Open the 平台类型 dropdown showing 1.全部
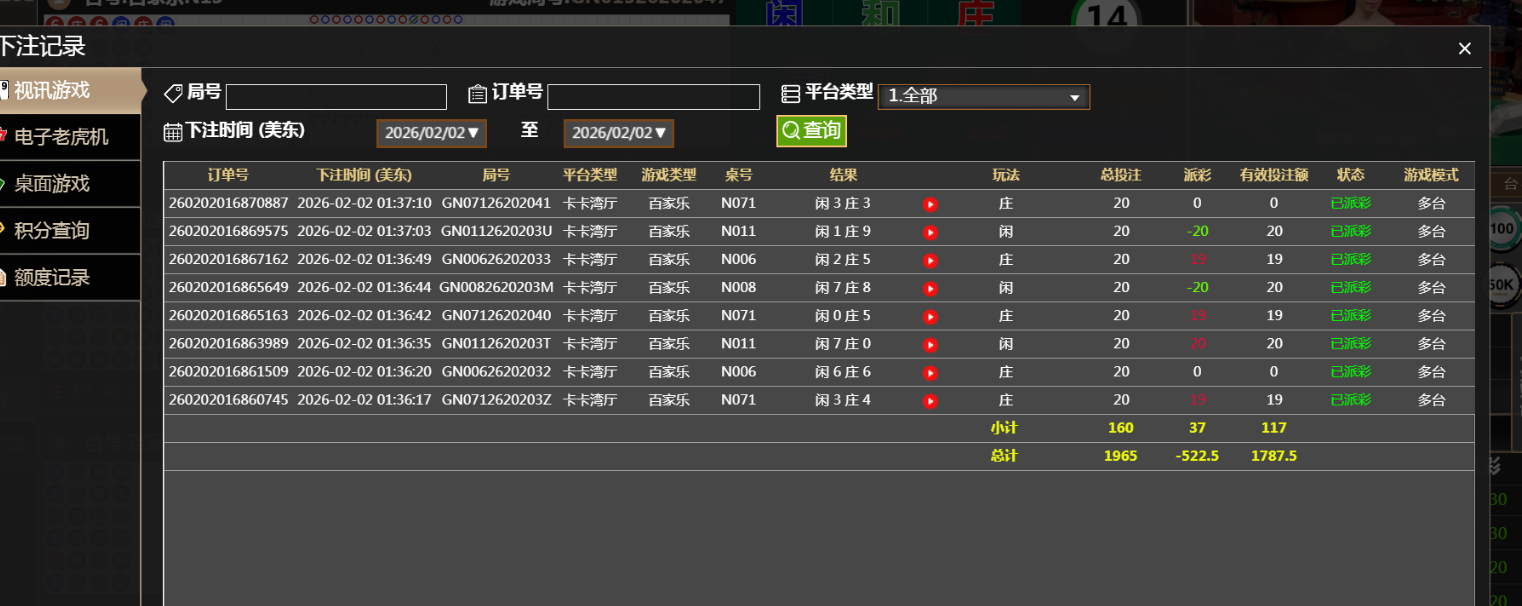 [983, 97]
